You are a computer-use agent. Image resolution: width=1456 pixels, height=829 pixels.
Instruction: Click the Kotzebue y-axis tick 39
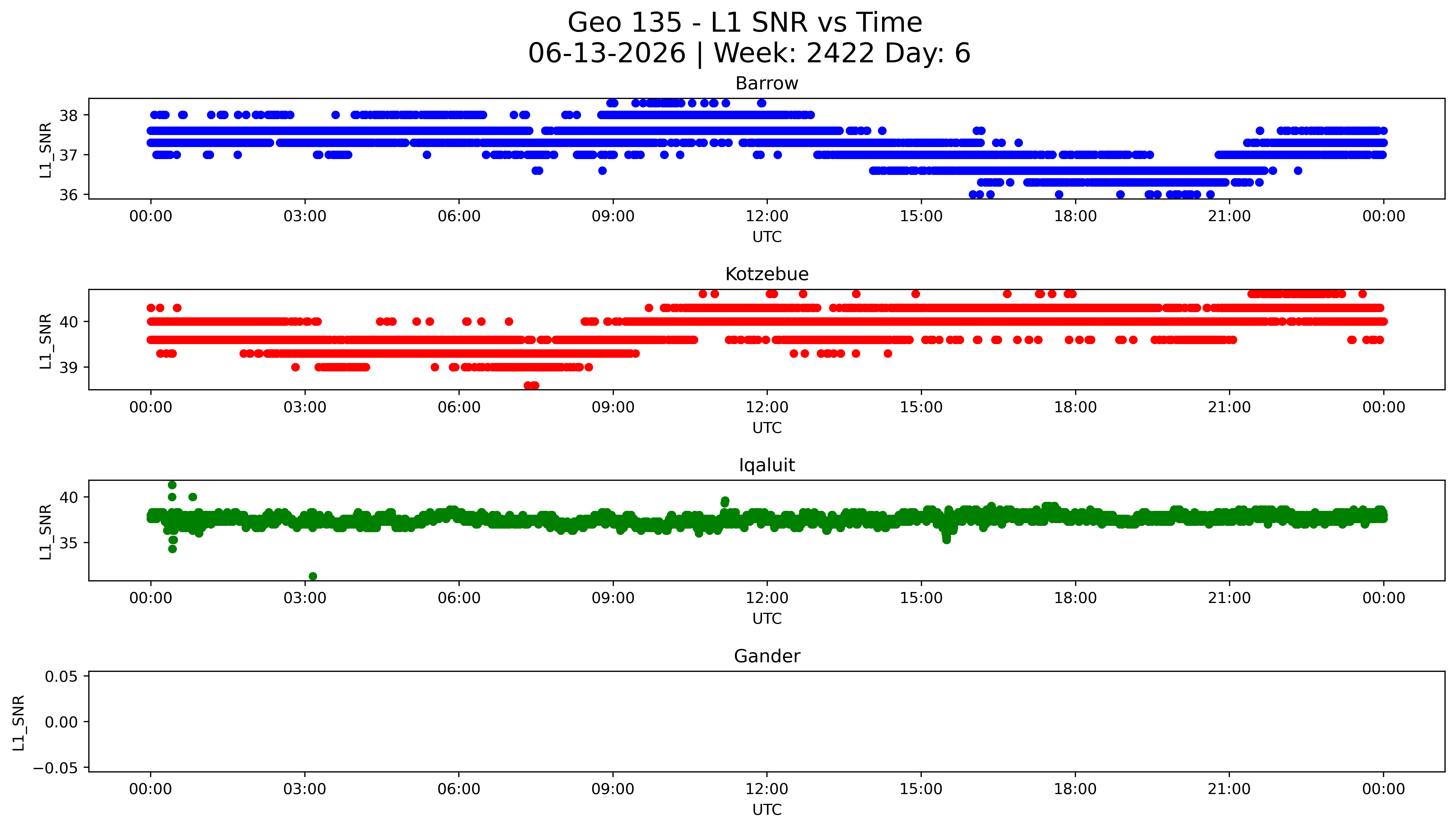coord(68,368)
